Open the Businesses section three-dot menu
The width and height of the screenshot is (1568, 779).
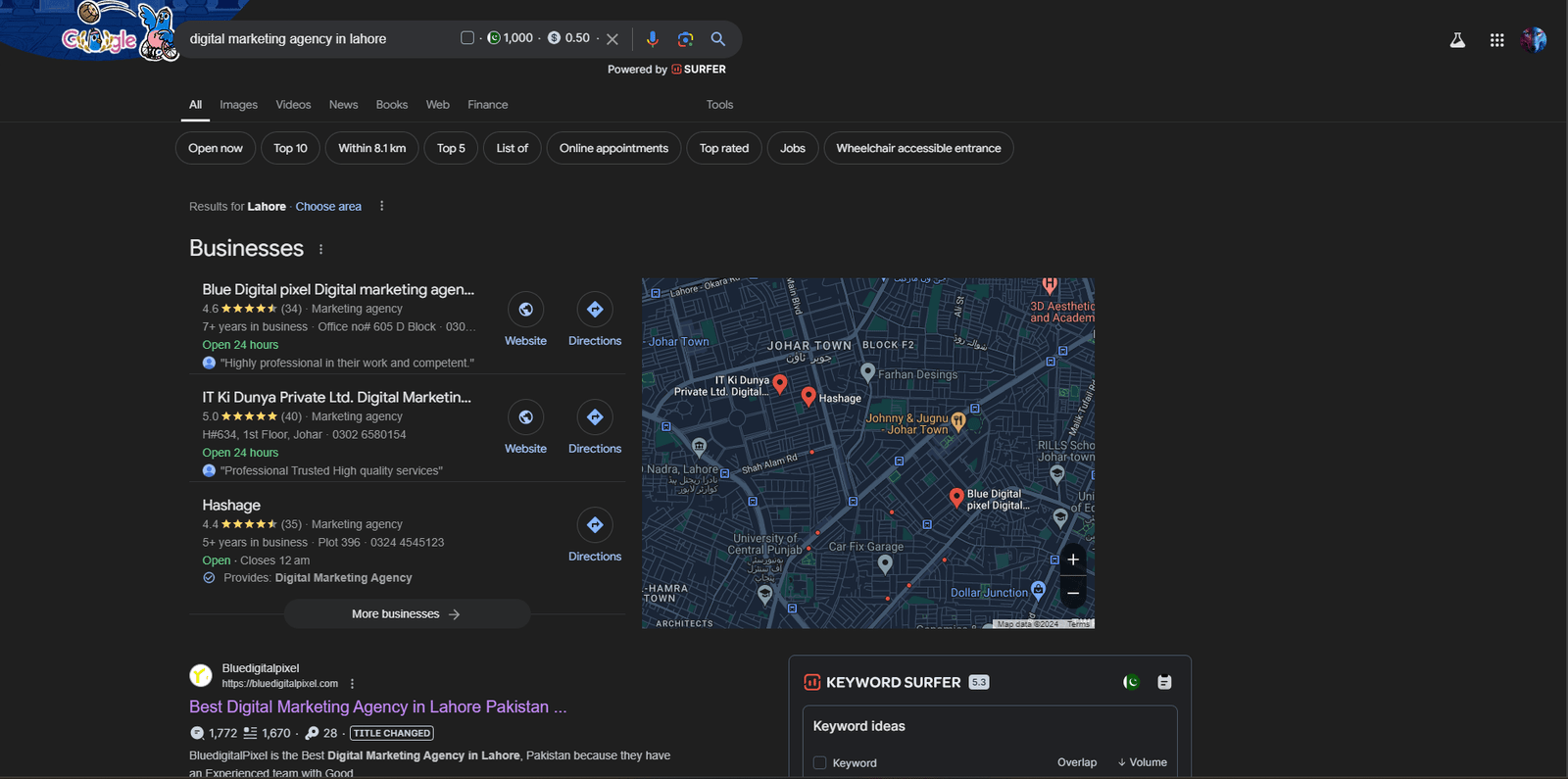[x=320, y=249]
